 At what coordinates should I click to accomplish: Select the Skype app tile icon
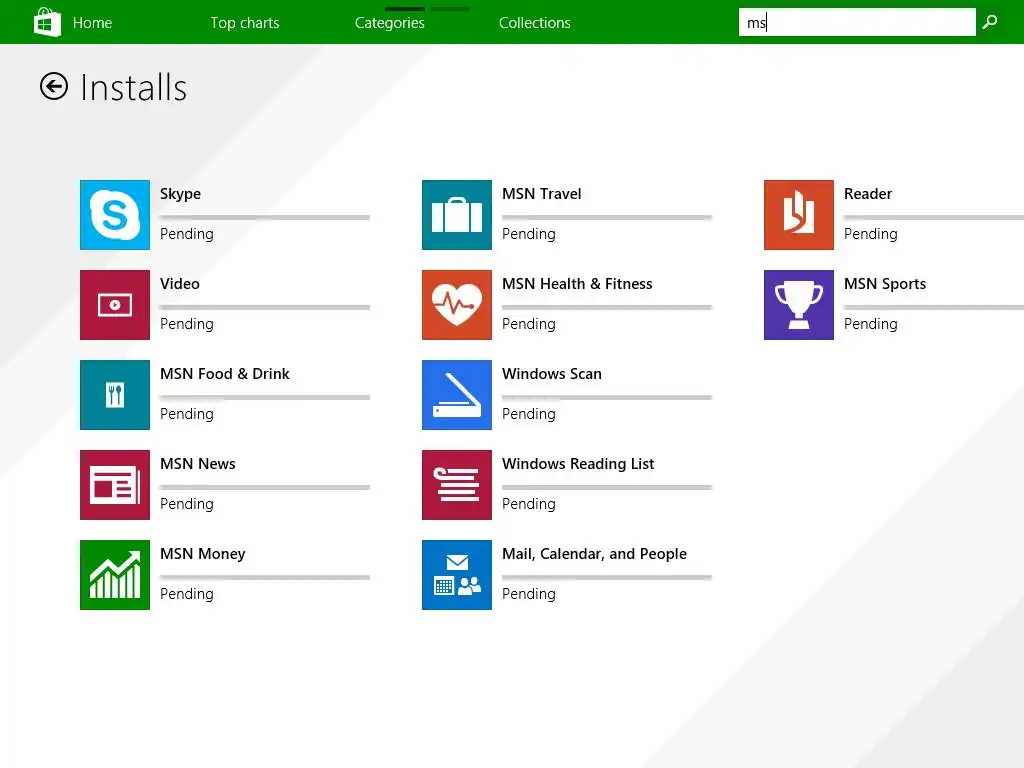tap(115, 215)
